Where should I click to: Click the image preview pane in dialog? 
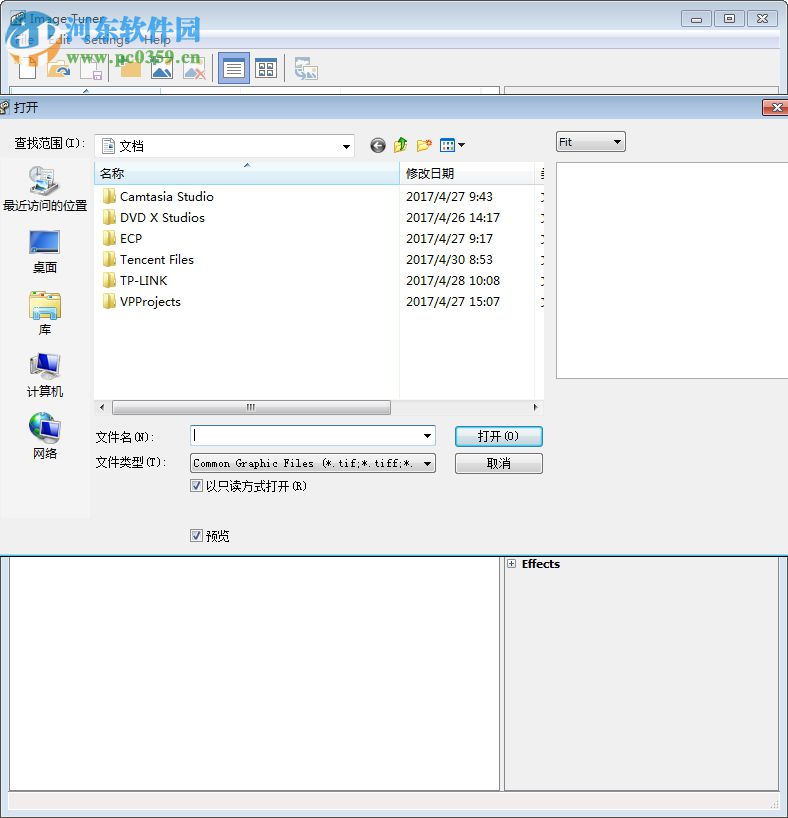click(x=672, y=270)
